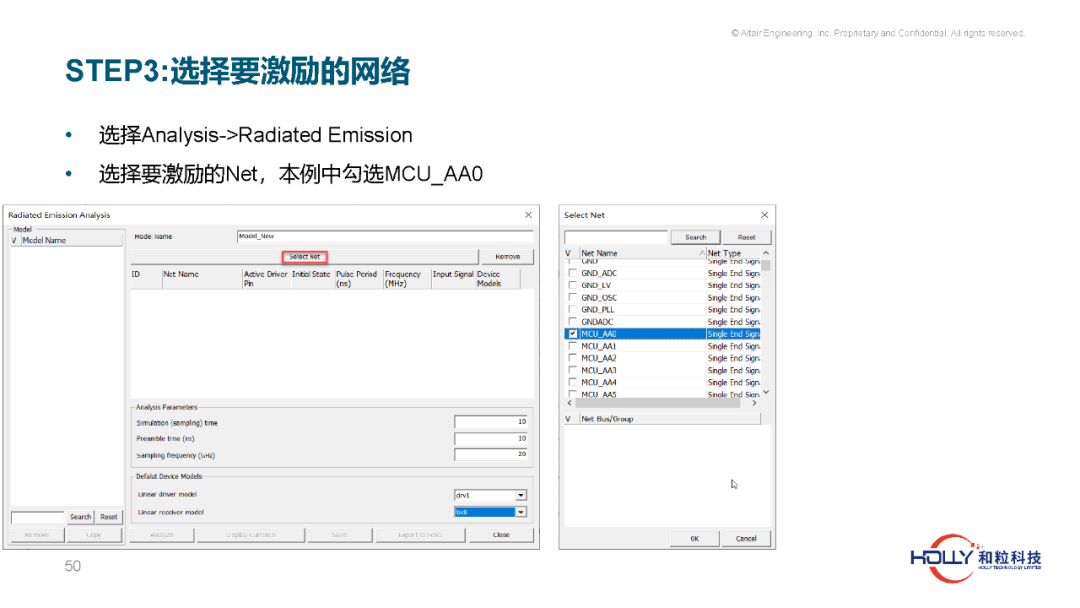Click the Select Net button
The height and width of the screenshot is (608, 1080).
click(x=304, y=257)
